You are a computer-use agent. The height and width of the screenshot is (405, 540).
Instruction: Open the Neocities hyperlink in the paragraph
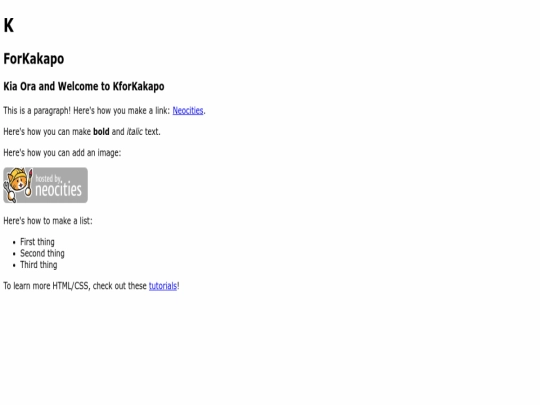point(188,111)
